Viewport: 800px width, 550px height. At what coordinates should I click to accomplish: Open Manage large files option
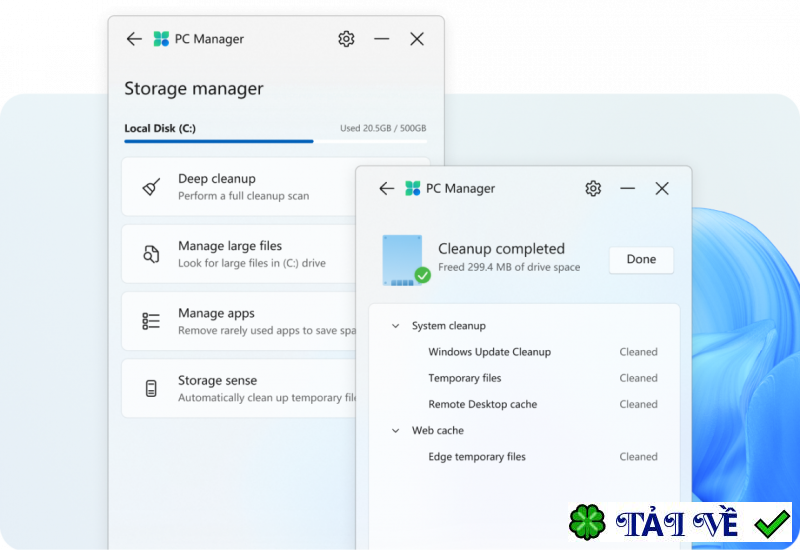click(x=239, y=254)
